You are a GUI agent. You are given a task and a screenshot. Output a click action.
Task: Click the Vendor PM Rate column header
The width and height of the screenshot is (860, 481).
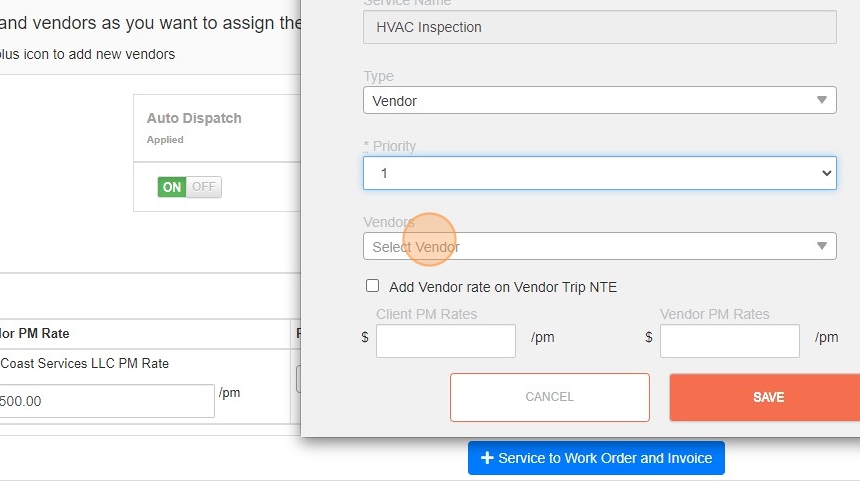point(35,333)
